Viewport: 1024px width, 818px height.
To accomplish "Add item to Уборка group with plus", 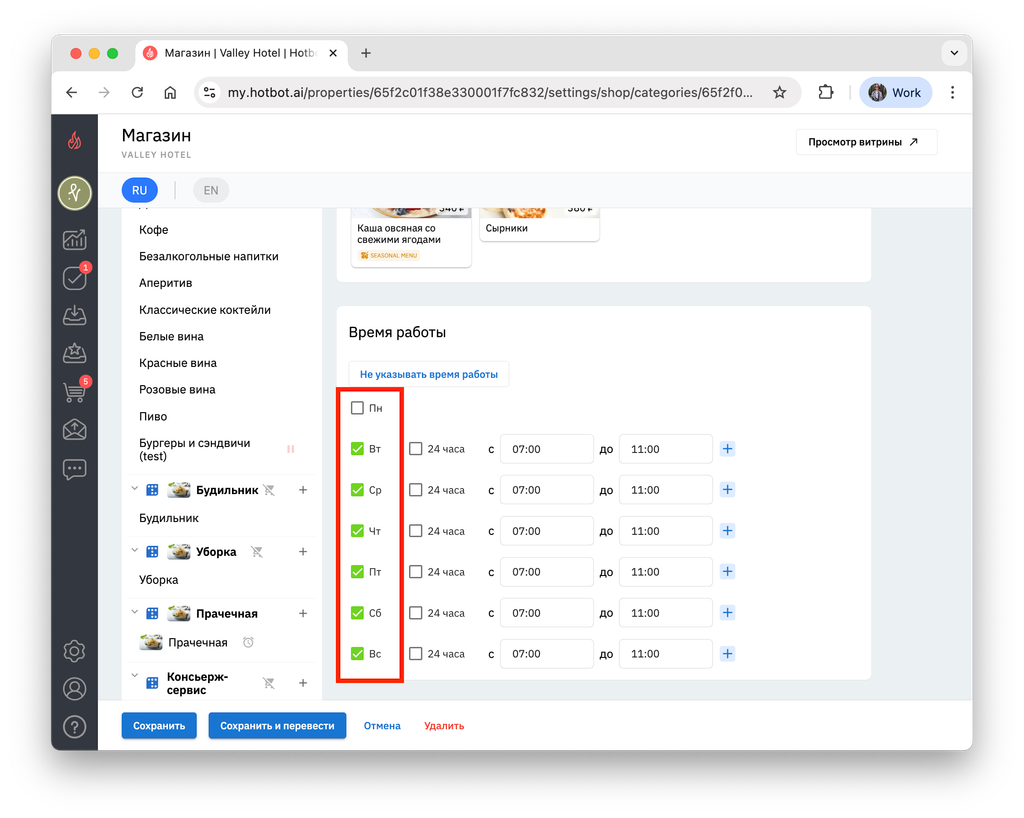I will pyautogui.click(x=303, y=552).
